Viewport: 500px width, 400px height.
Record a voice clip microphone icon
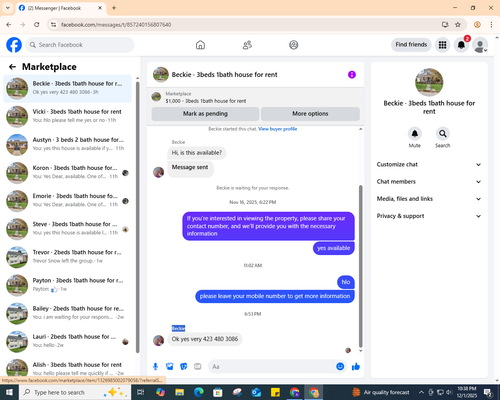point(155,367)
